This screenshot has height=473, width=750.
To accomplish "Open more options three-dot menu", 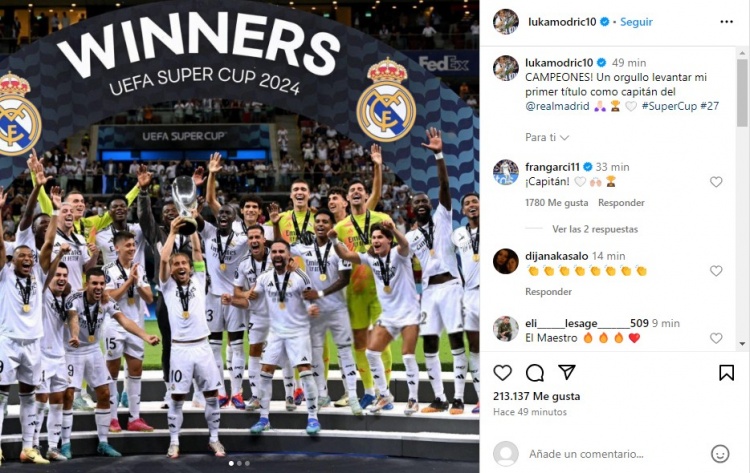I will click(726, 22).
